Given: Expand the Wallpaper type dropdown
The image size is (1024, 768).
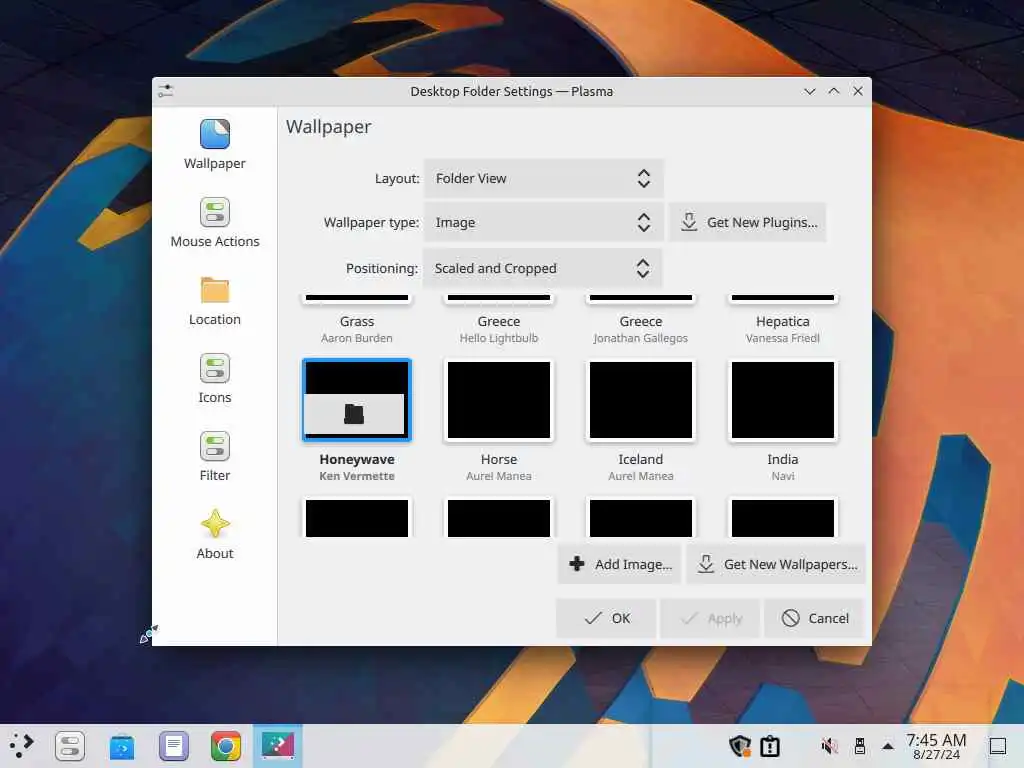Looking at the screenshot, I should pos(543,223).
